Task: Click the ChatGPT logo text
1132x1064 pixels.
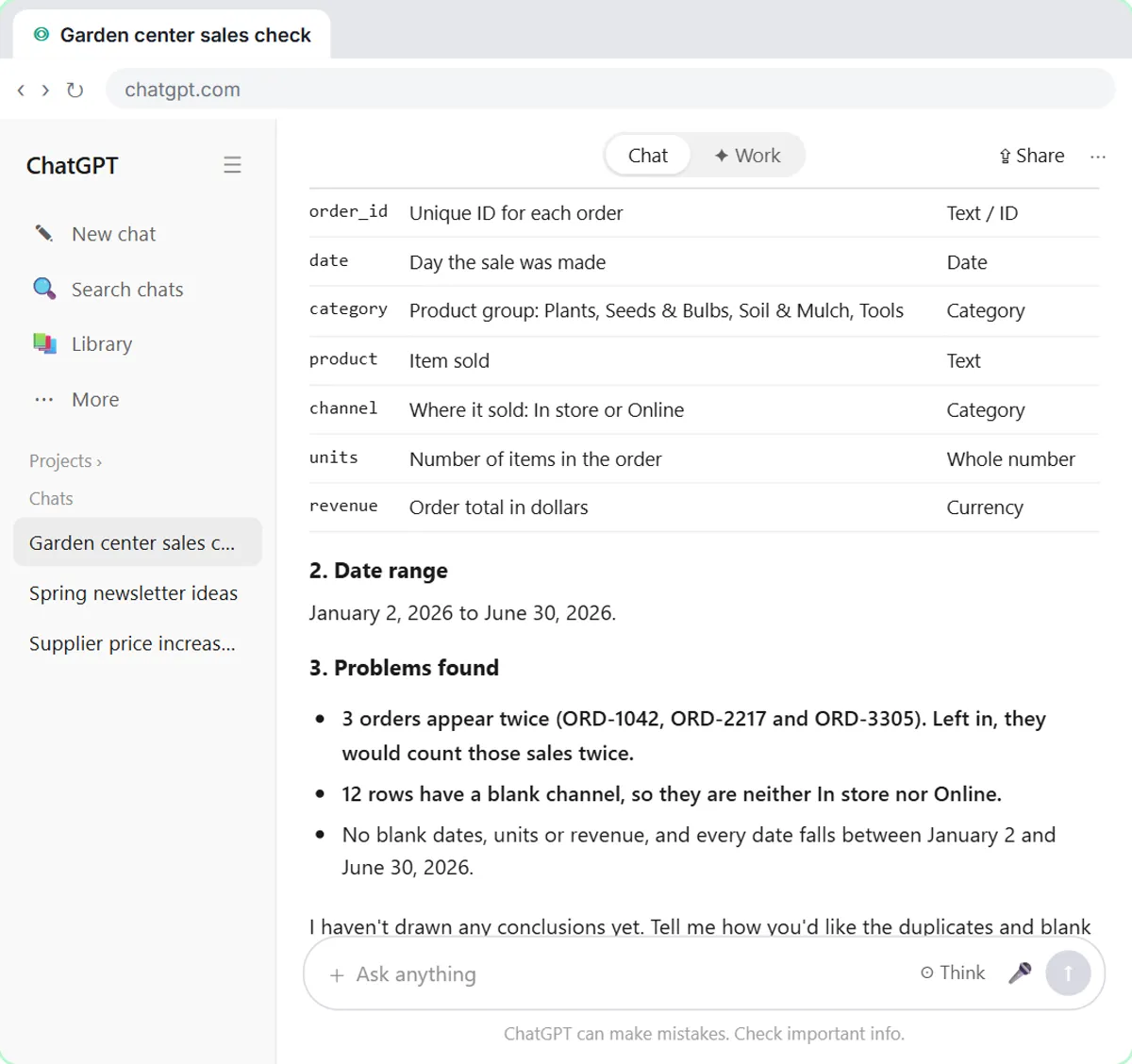Action: [x=73, y=166]
